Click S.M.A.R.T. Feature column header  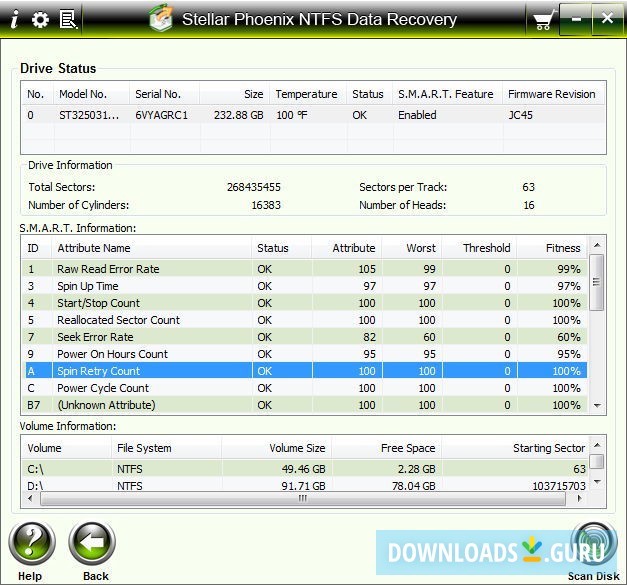click(x=447, y=94)
